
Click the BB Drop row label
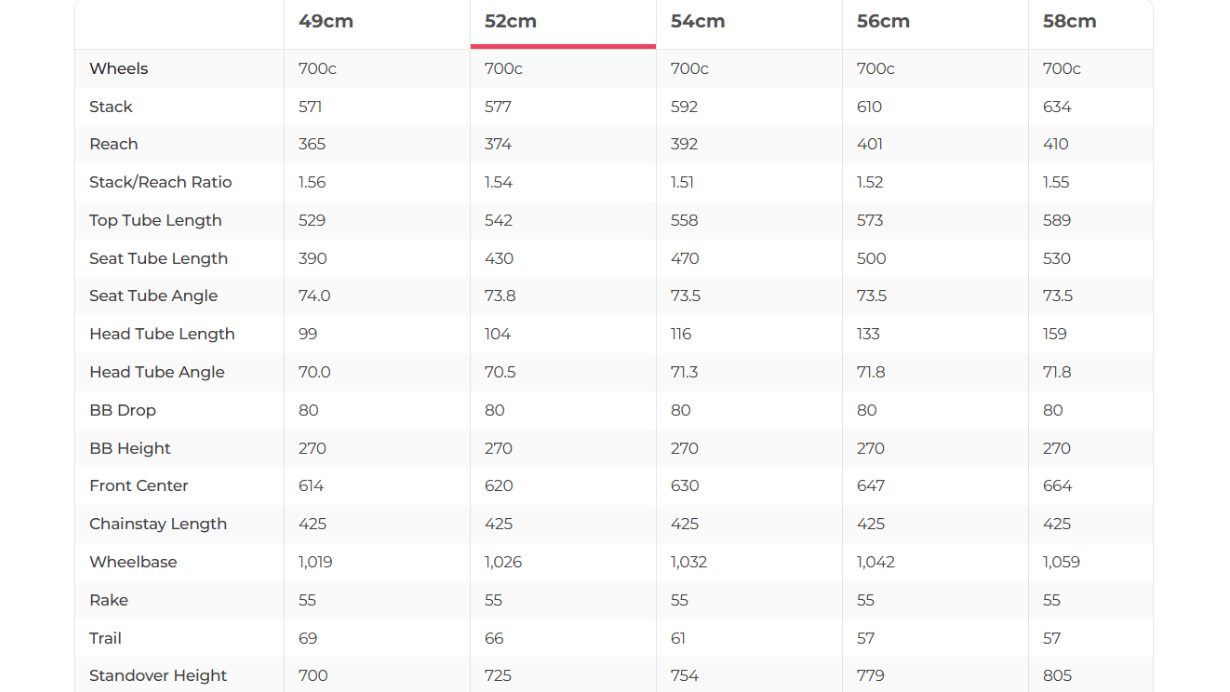(x=122, y=410)
